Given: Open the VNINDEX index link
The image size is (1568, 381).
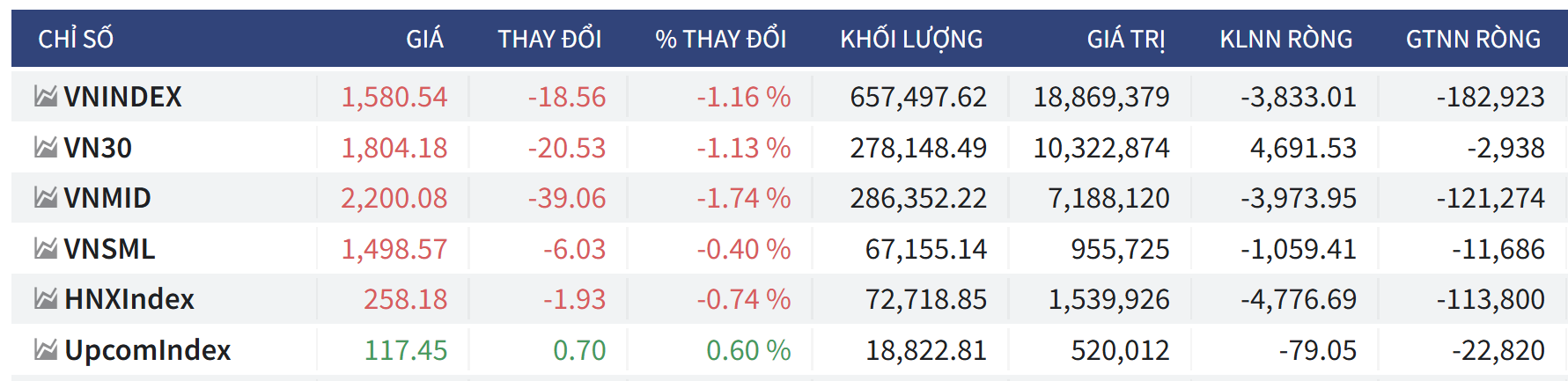Looking at the screenshot, I should [x=122, y=97].
